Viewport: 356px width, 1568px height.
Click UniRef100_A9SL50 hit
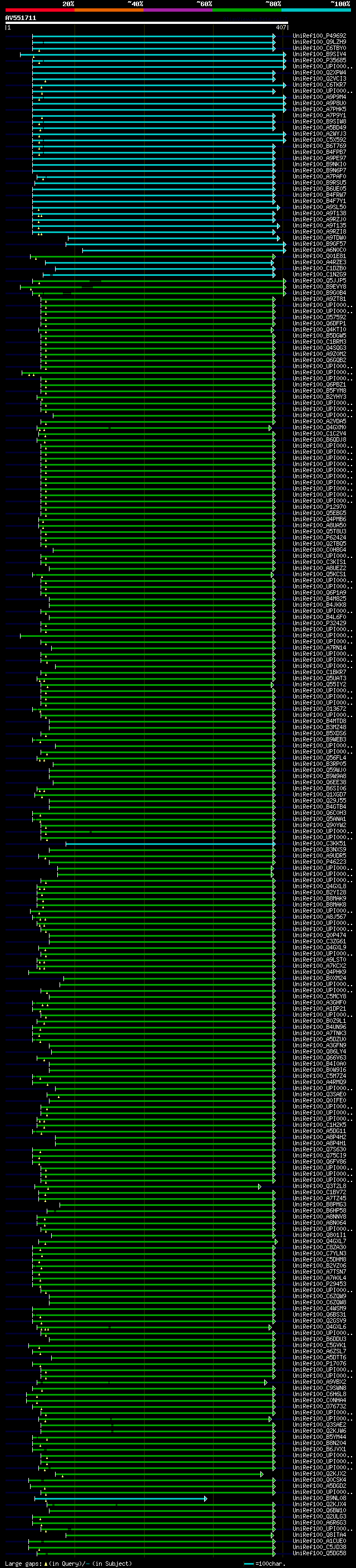[x=319, y=207]
